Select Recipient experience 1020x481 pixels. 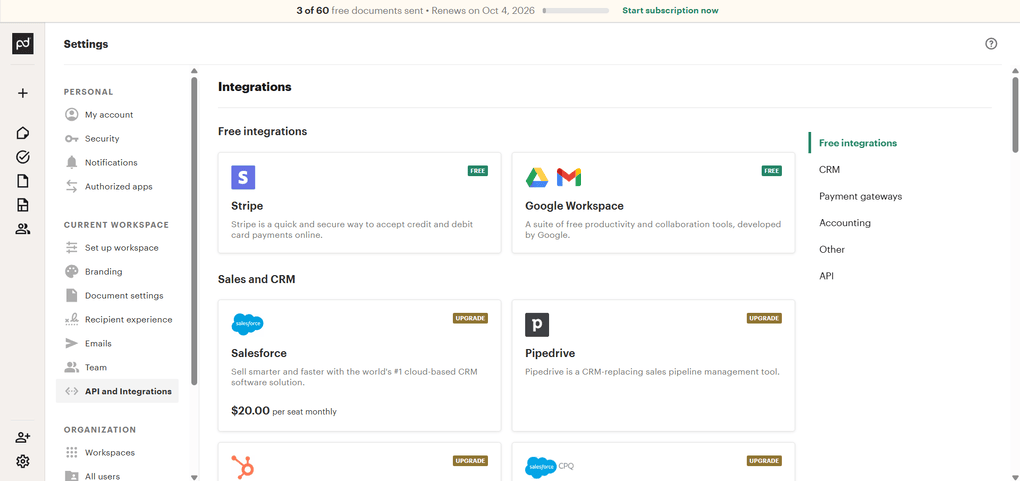pos(129,320)
